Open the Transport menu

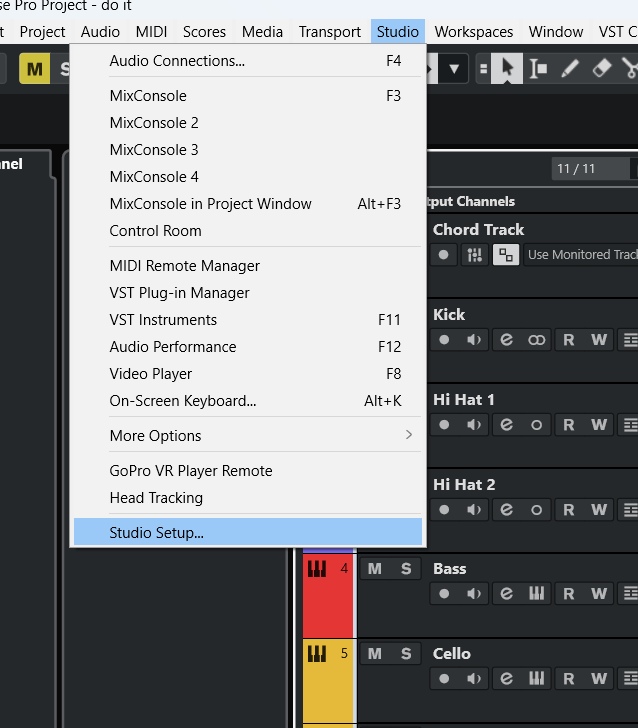(x=330, y=32)
